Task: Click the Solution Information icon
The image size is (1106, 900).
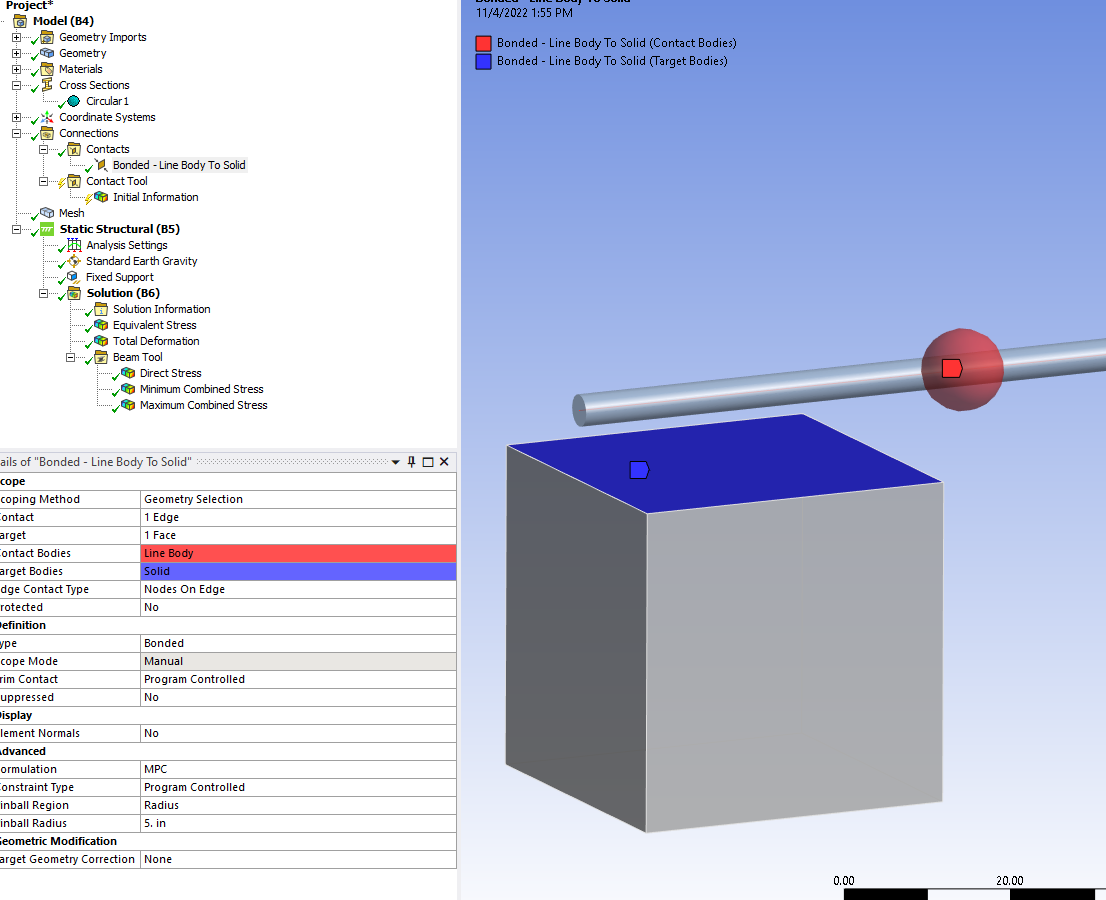Action: [x=101, y=309]
